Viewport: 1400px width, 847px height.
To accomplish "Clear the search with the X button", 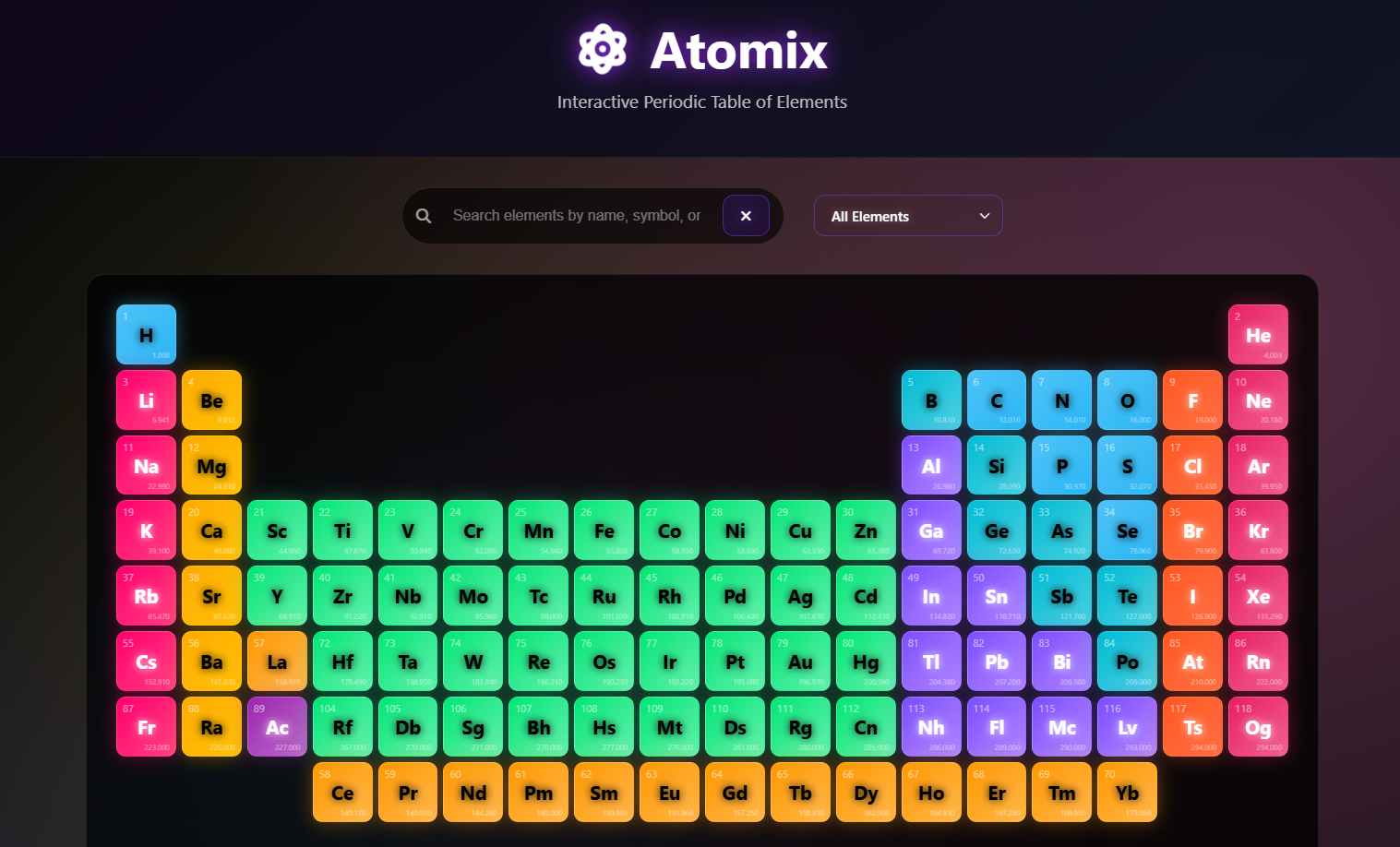I will (x=746, y=215).
